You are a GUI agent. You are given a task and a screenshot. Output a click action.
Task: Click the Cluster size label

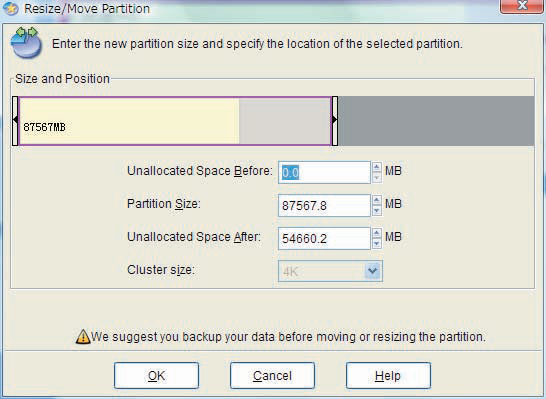click(x=161, y=270)
